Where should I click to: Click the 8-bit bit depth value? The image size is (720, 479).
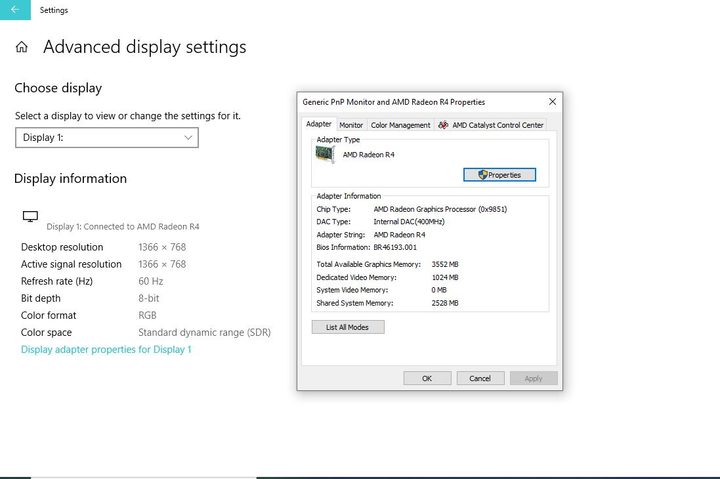tap(149, 298)
